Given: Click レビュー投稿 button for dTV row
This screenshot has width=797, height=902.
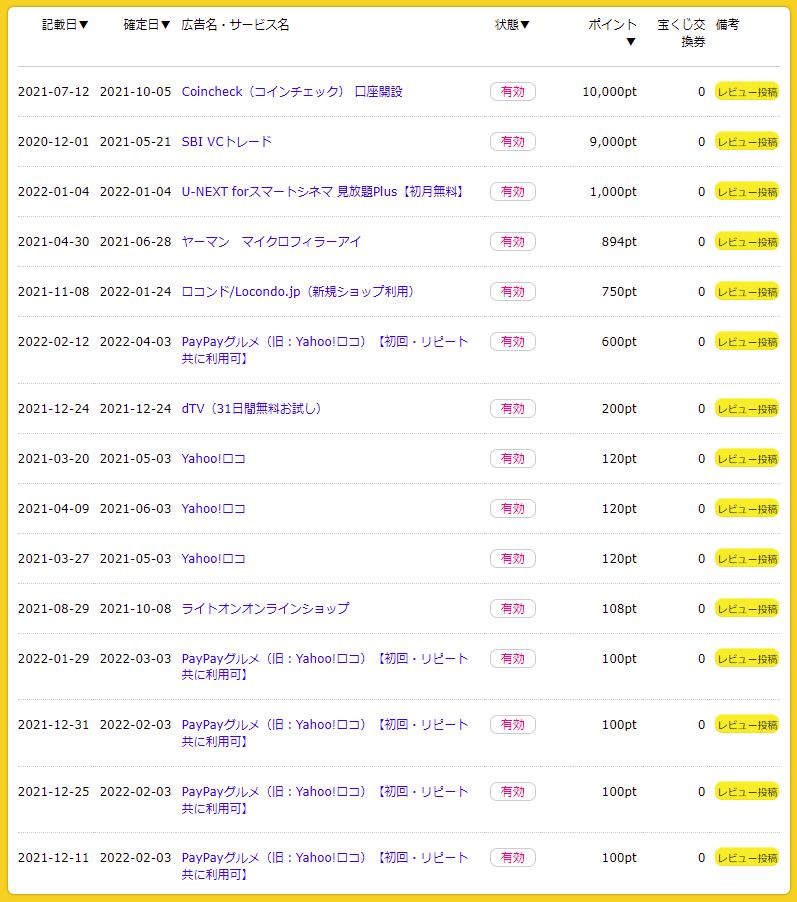Looking at the screenshot, I should 747,408.
